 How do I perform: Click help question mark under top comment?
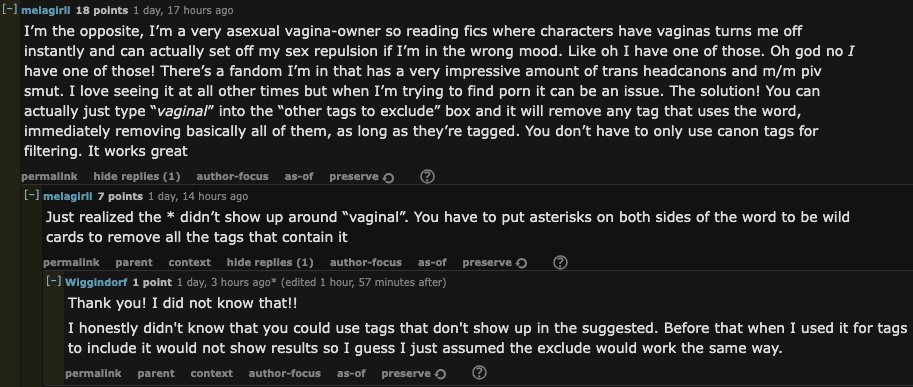427,176
